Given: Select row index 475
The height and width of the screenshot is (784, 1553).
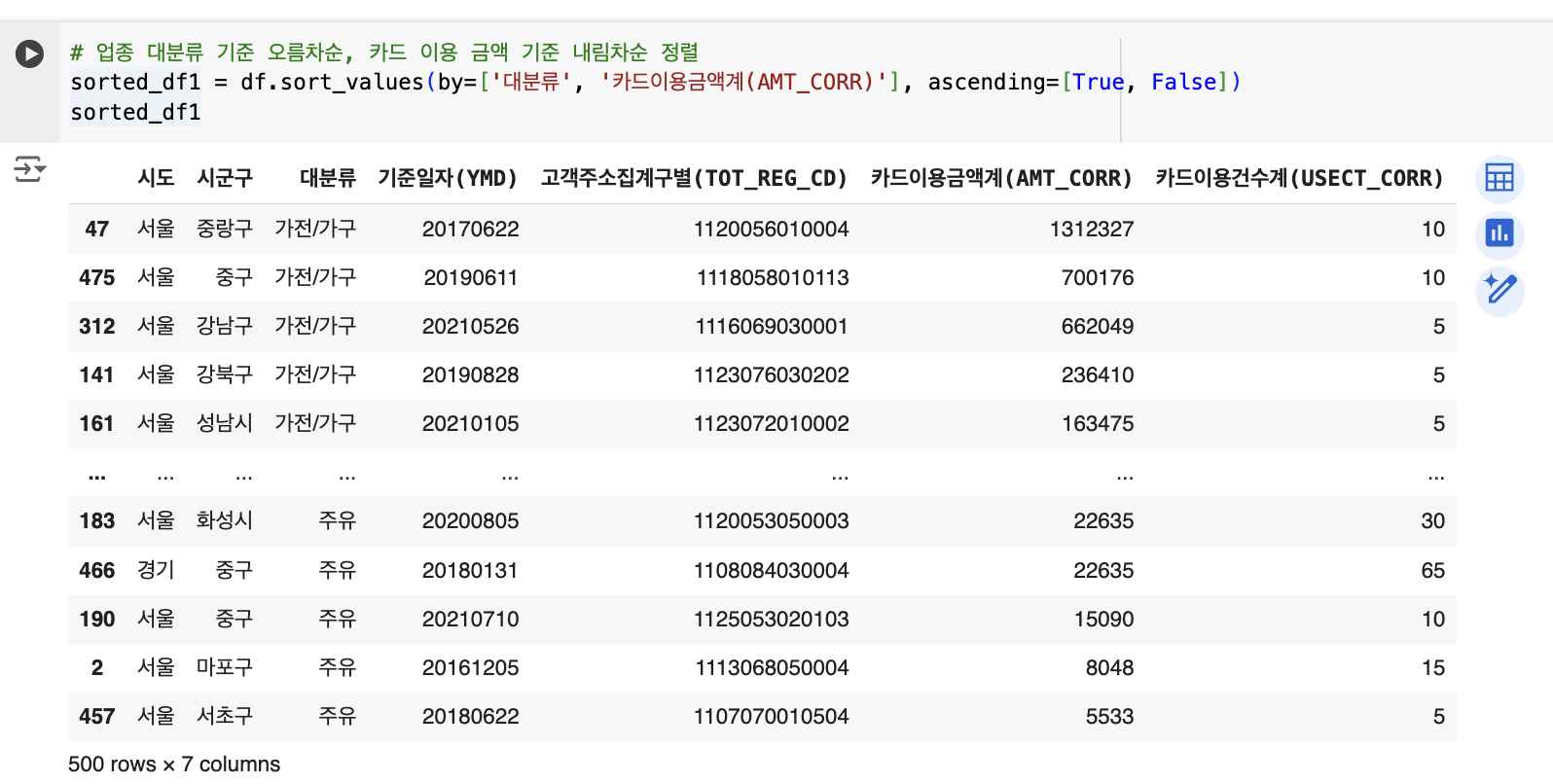Looking at the screenshot, I should click(x=96, y=278).
